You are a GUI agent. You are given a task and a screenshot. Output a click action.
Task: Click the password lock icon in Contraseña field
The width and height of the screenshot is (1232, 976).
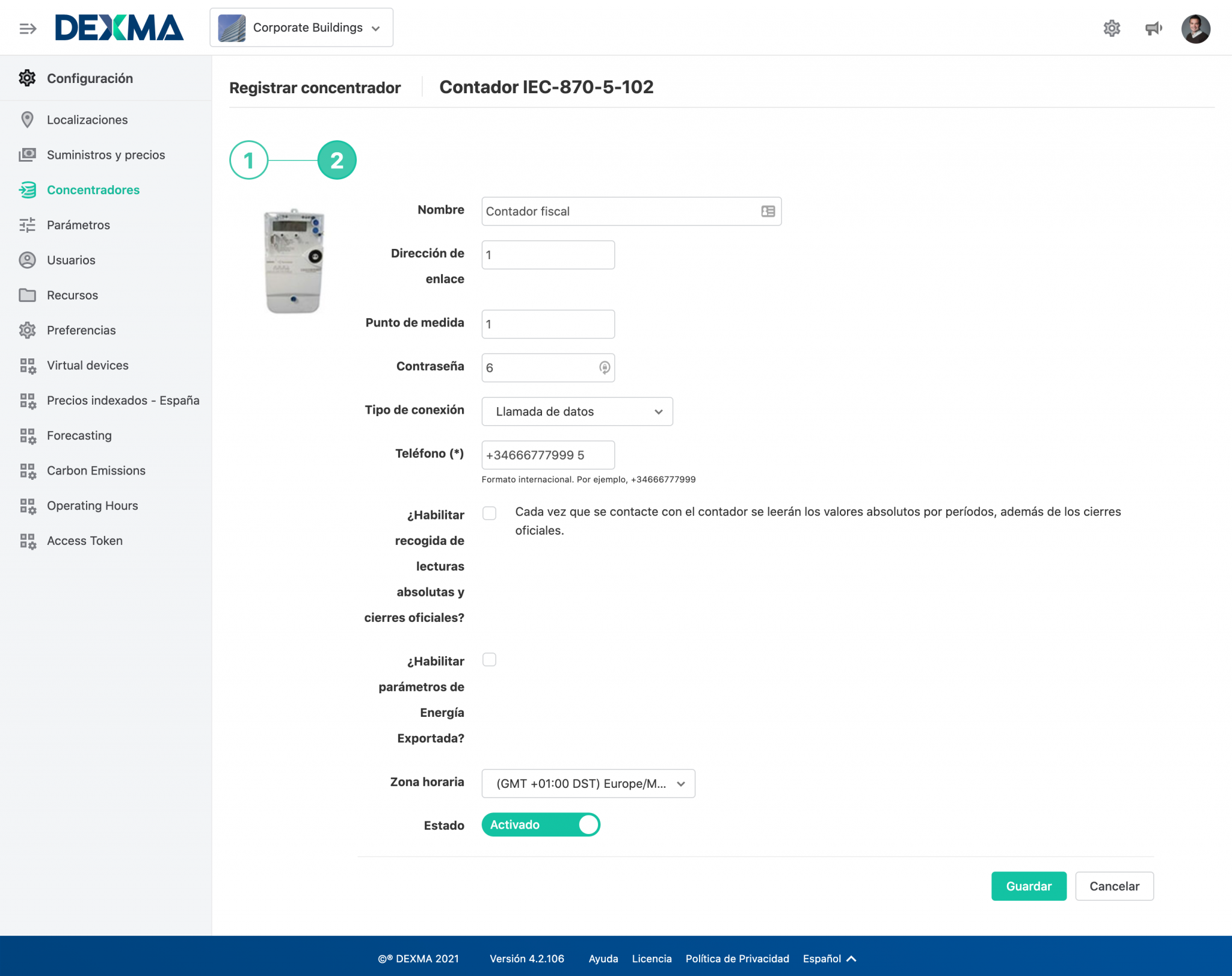click(605, 367)
